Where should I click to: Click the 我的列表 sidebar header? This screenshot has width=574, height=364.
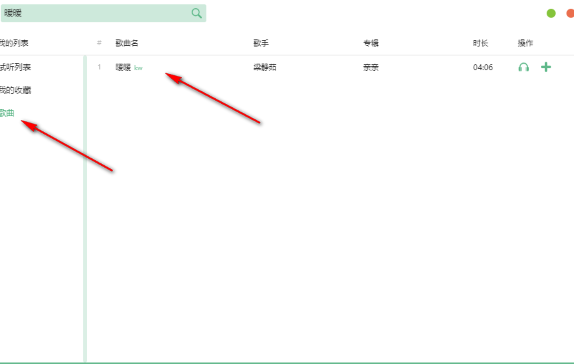click(14, 43)
